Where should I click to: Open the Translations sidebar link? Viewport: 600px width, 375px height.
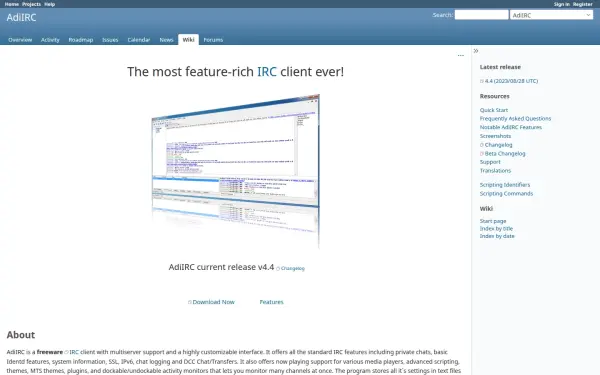tap(495, 171)
